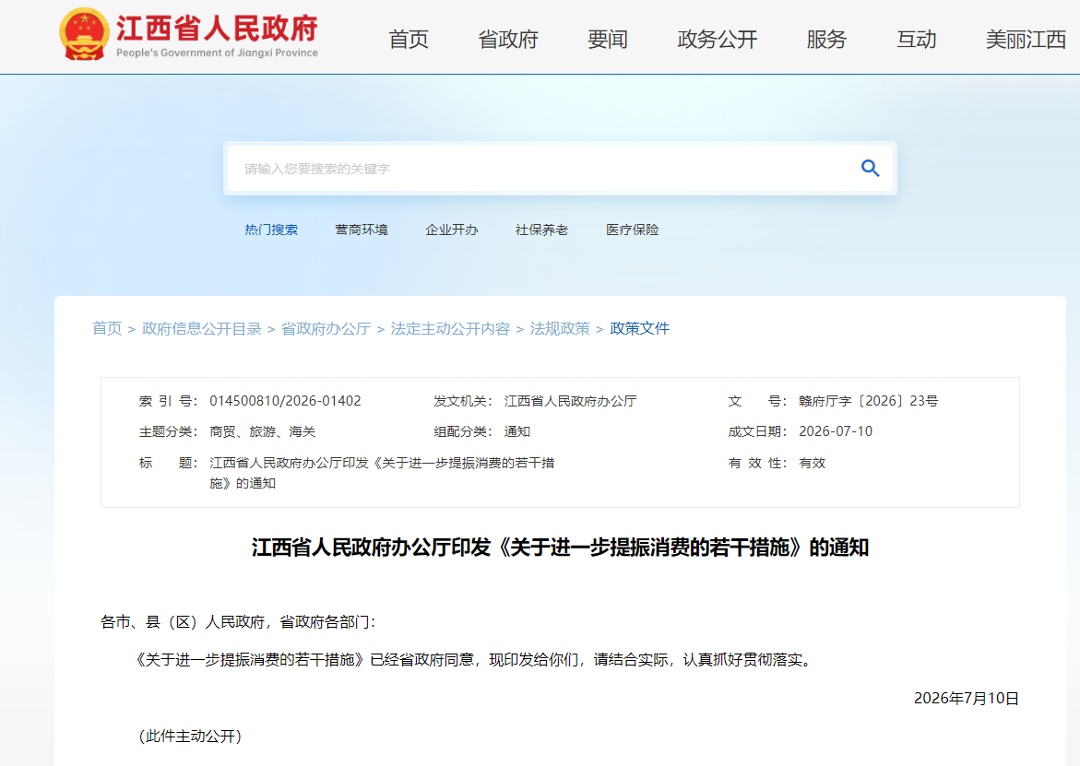Image resolution: width=1080 pixels, height=766 pixels.
Task: Select the signature date 2026年7月10日
Action: pyautogui.click(x=966, y=698)
